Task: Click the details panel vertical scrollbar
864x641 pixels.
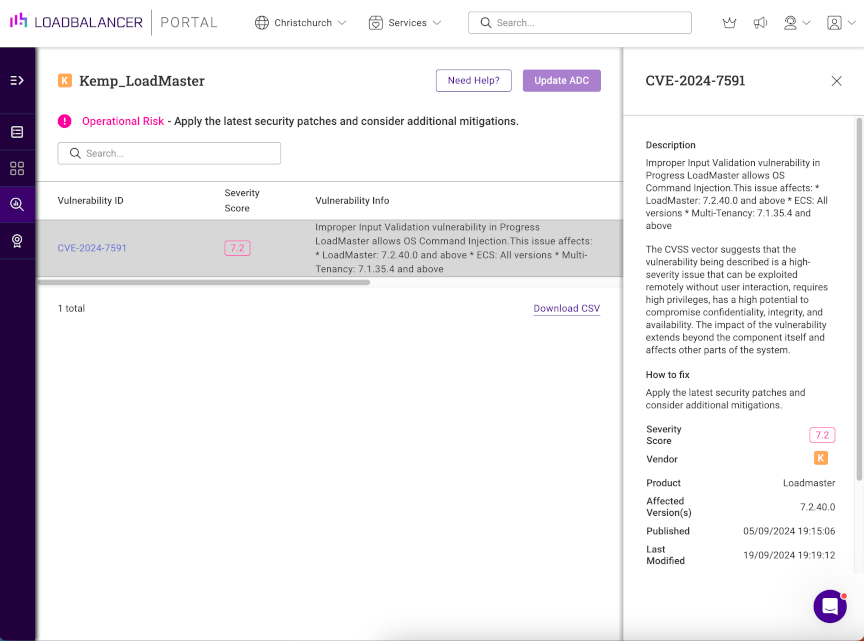Action: pos(859,298)
